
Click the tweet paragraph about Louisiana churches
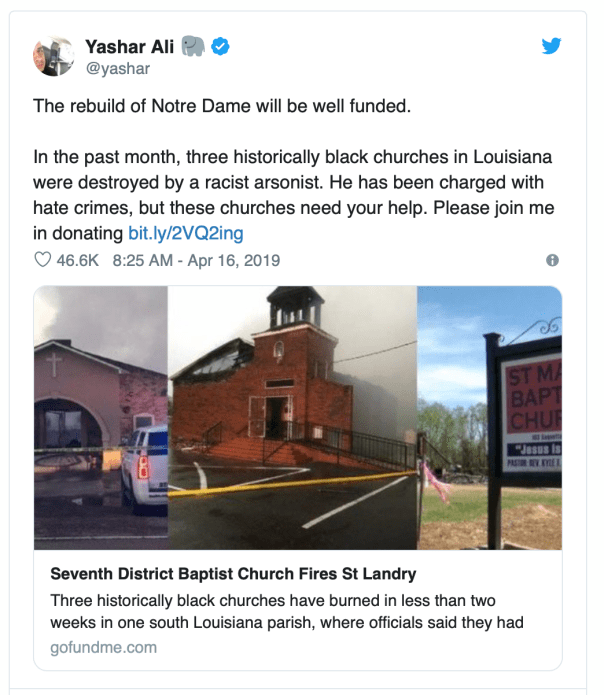pyautogui.click(x=293, y=195)
